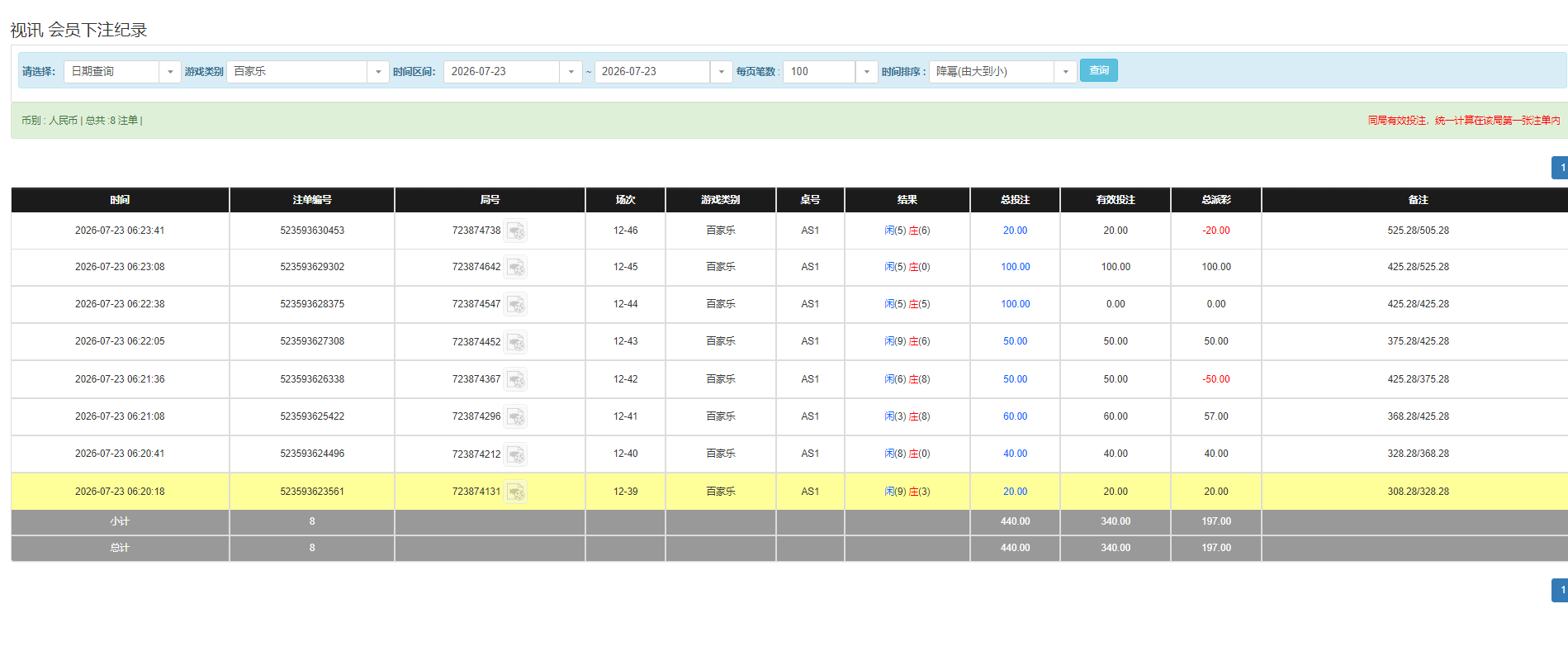Open round detail icon for 723874547
The height and width of the screenshot is (661, 1568).
coord(516,304)
